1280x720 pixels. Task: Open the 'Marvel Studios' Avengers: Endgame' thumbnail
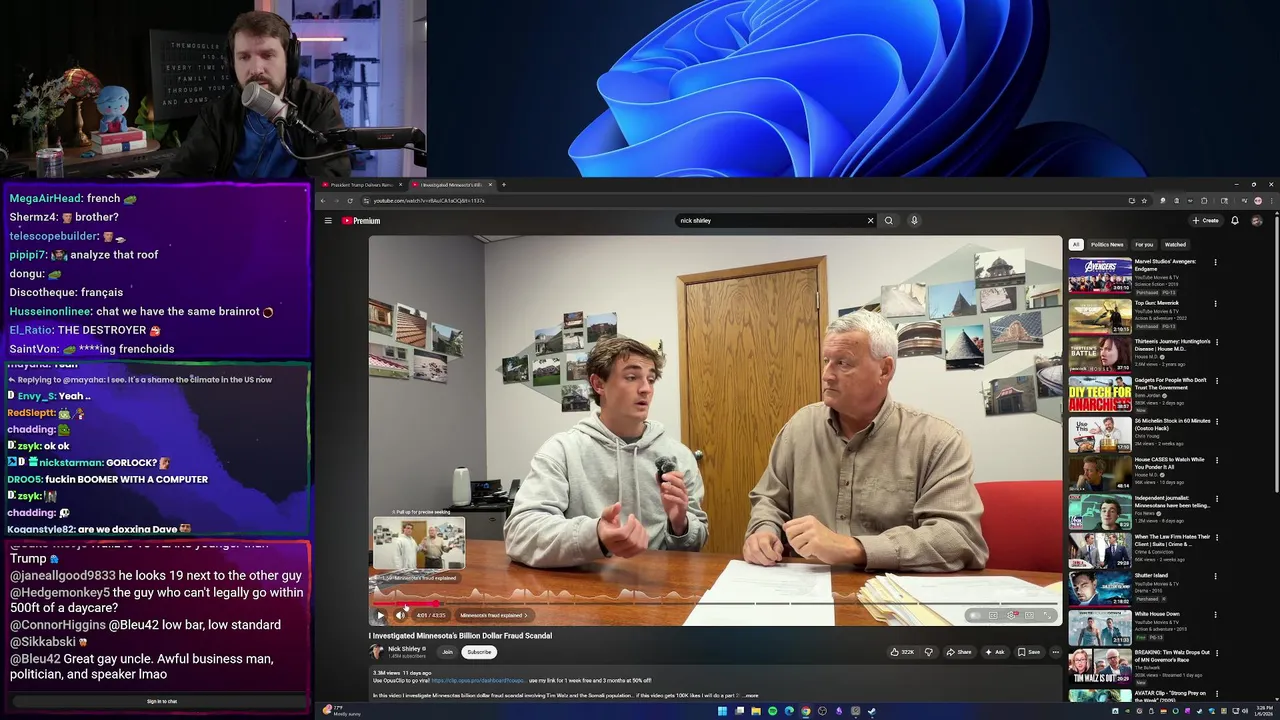pos(1100,275)
